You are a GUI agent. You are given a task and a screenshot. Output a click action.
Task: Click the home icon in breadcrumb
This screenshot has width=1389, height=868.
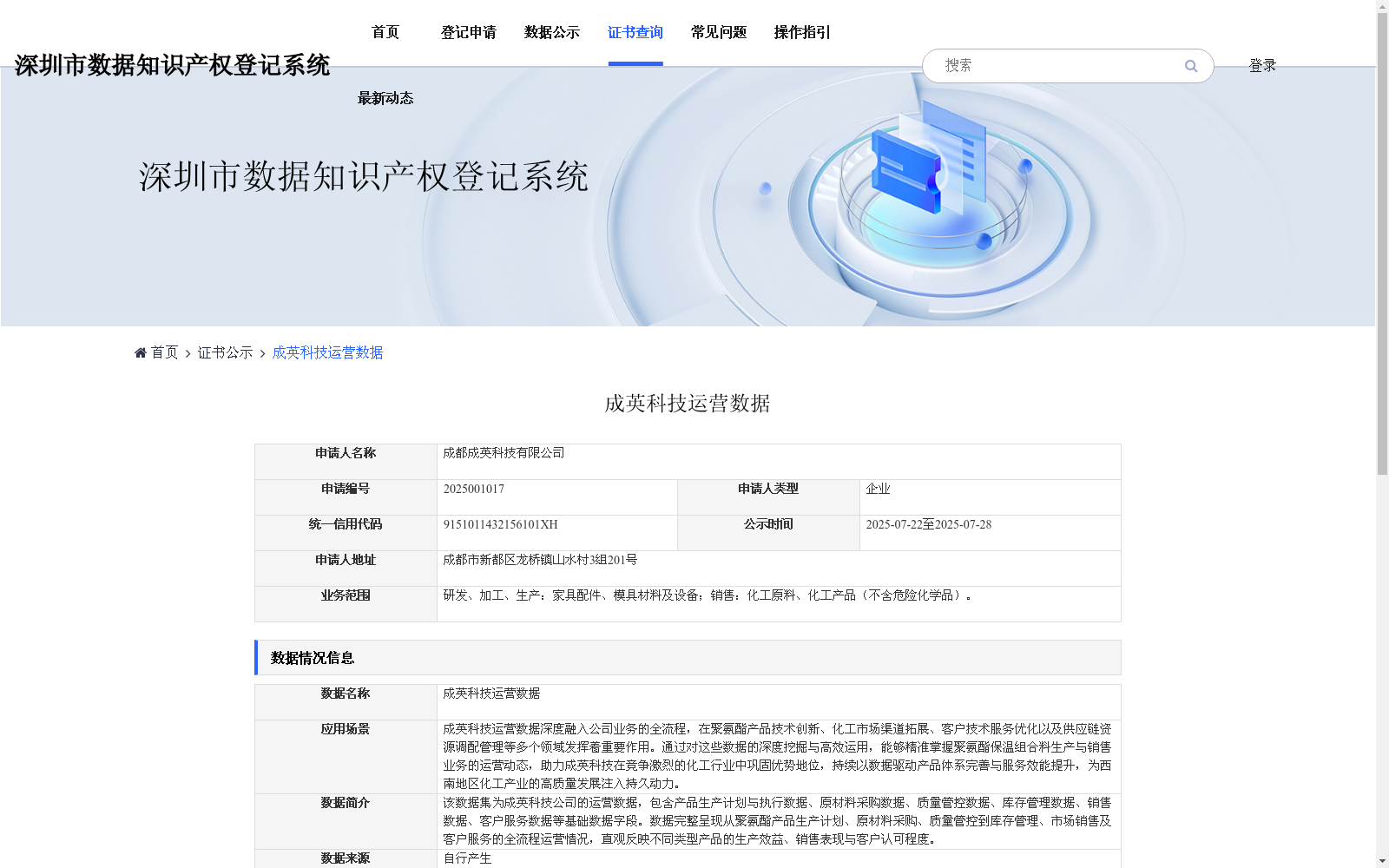pos(141,352)
